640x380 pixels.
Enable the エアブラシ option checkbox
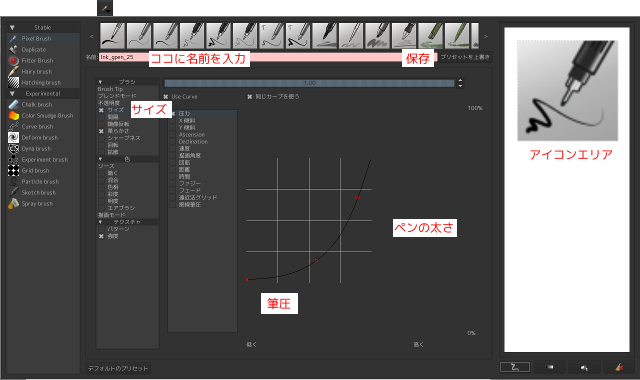101,208
